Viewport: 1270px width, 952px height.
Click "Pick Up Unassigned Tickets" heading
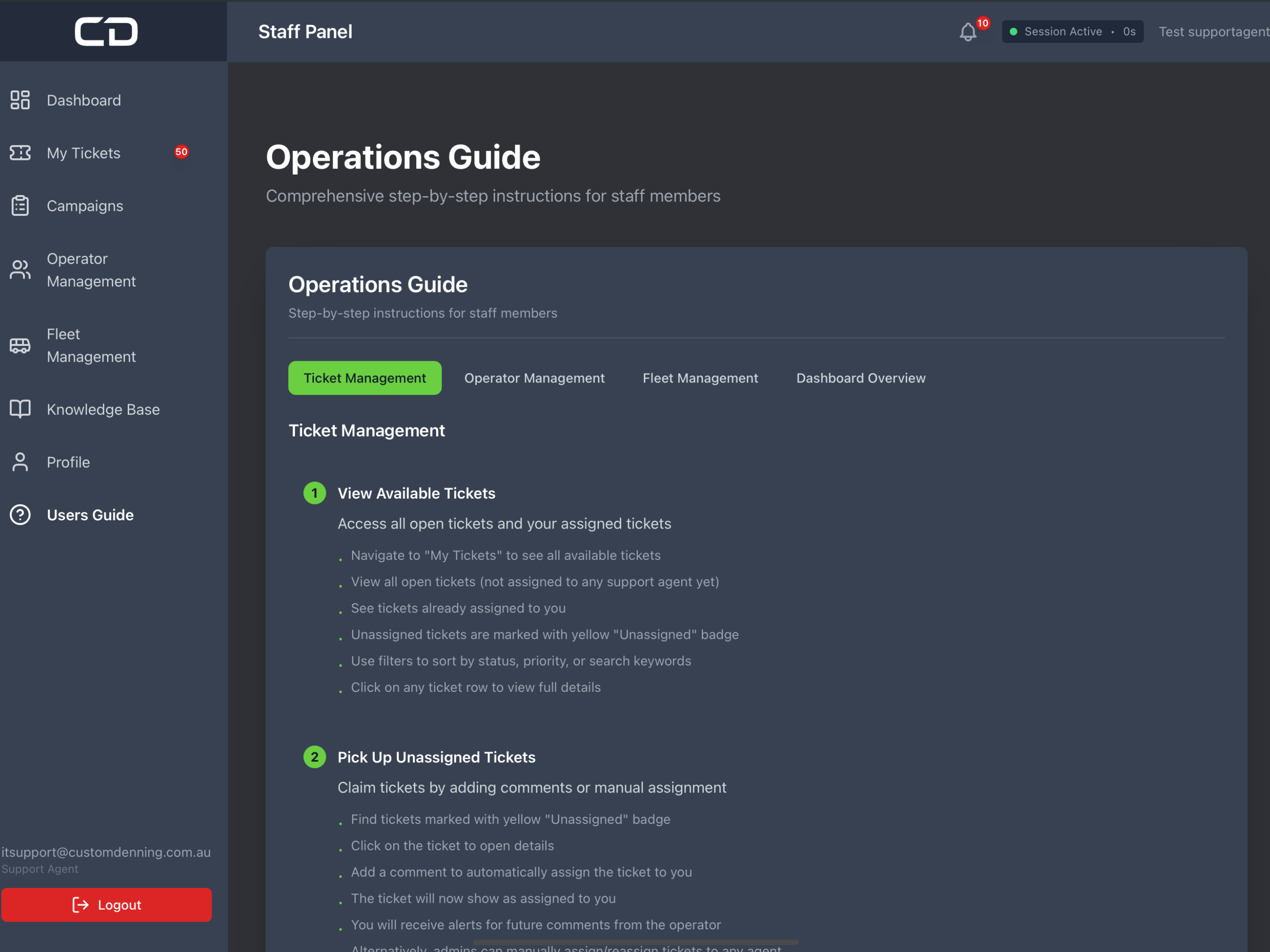point(437,757)
